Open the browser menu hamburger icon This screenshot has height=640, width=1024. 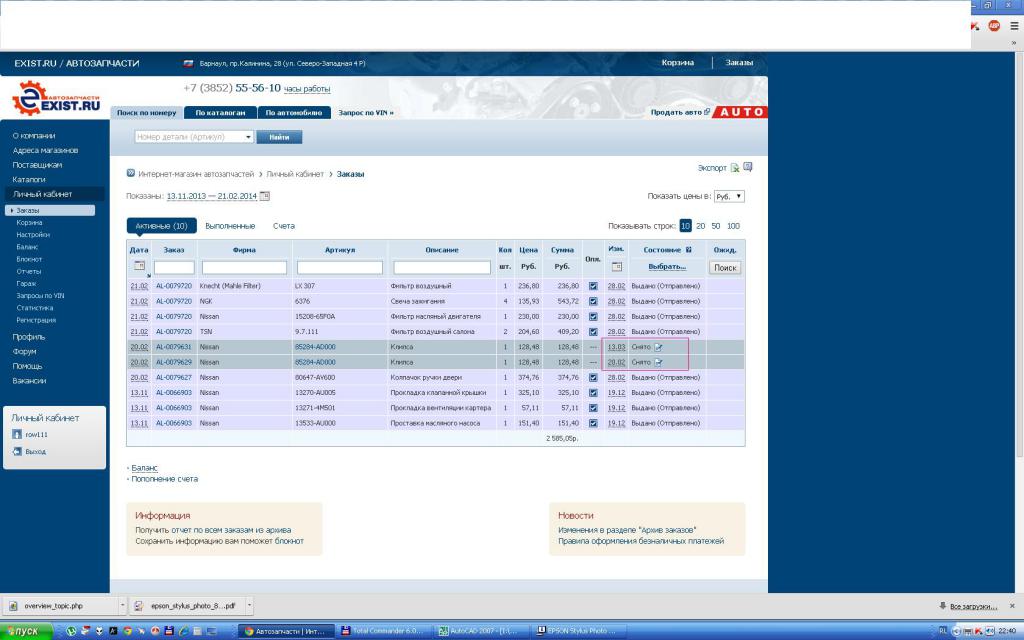pyautogui.click(x=1014, y=25)
